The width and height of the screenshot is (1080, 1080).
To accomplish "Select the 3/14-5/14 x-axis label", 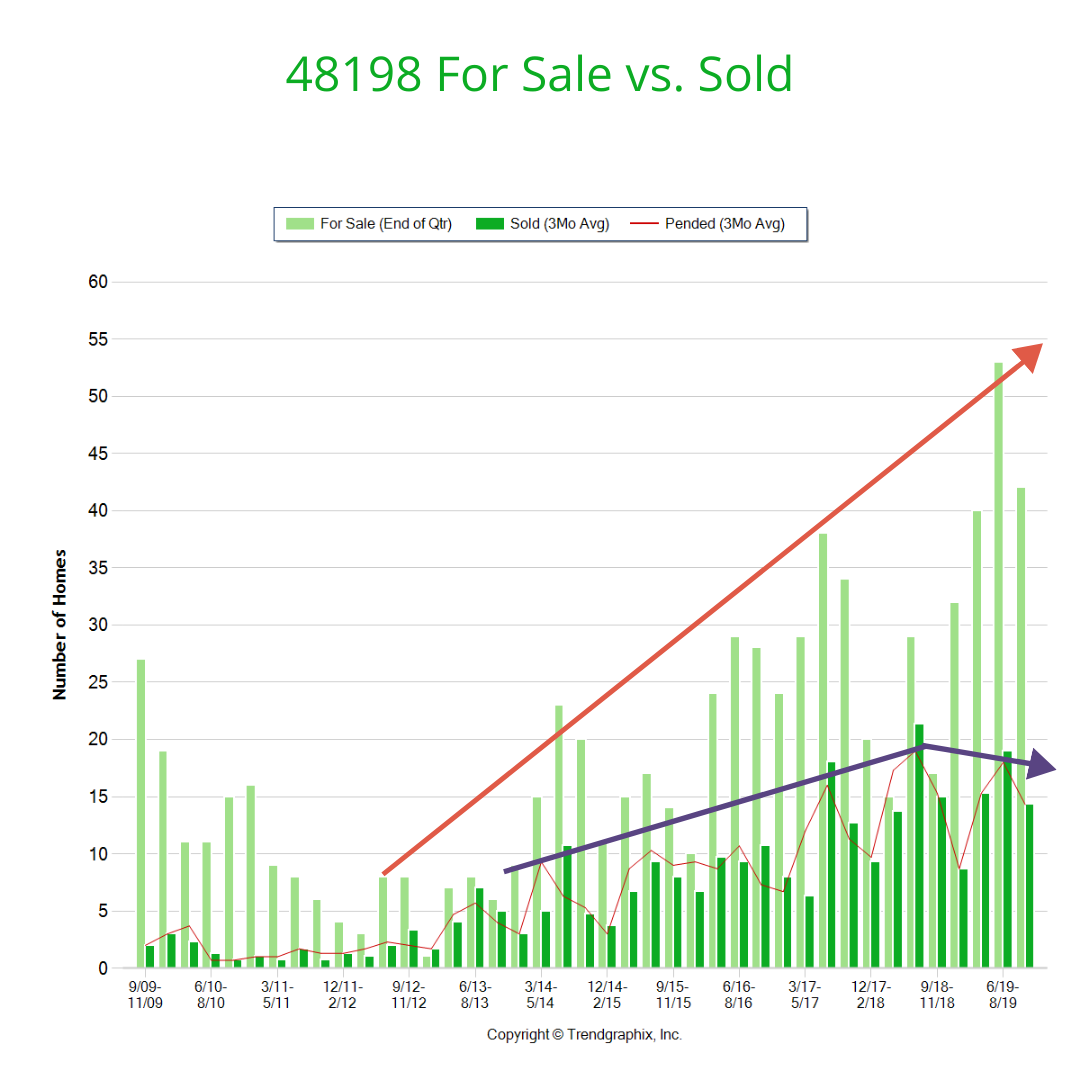I will (541, 994).
